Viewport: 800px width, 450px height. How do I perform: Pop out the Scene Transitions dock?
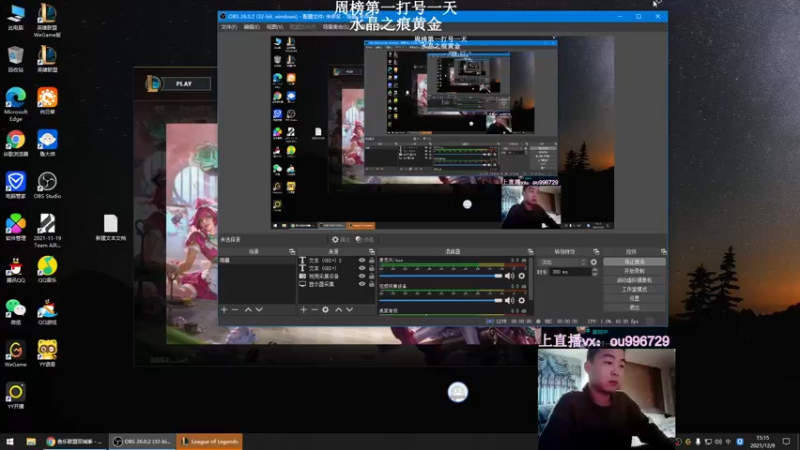tap(596, 252)
